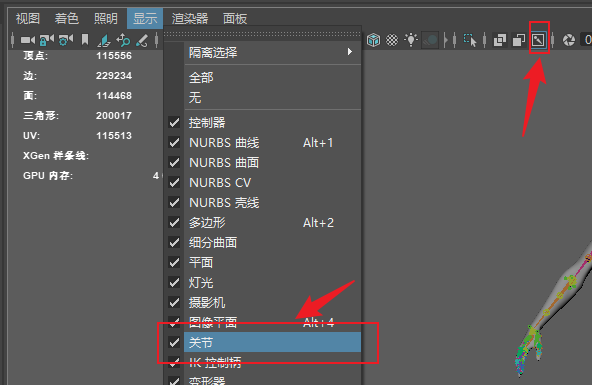Tear off the menu via dotted bar
This screenshot has width=592, height=385.
point(262,34)
